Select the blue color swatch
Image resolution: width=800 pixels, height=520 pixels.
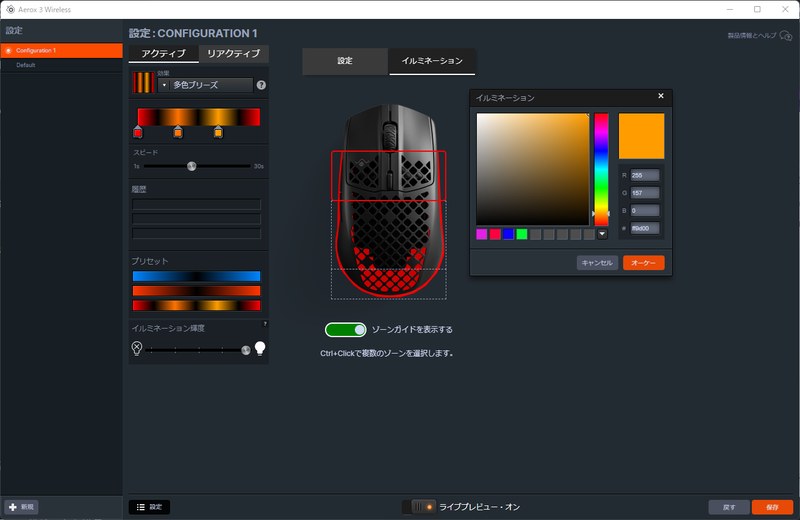coord(508,234)
